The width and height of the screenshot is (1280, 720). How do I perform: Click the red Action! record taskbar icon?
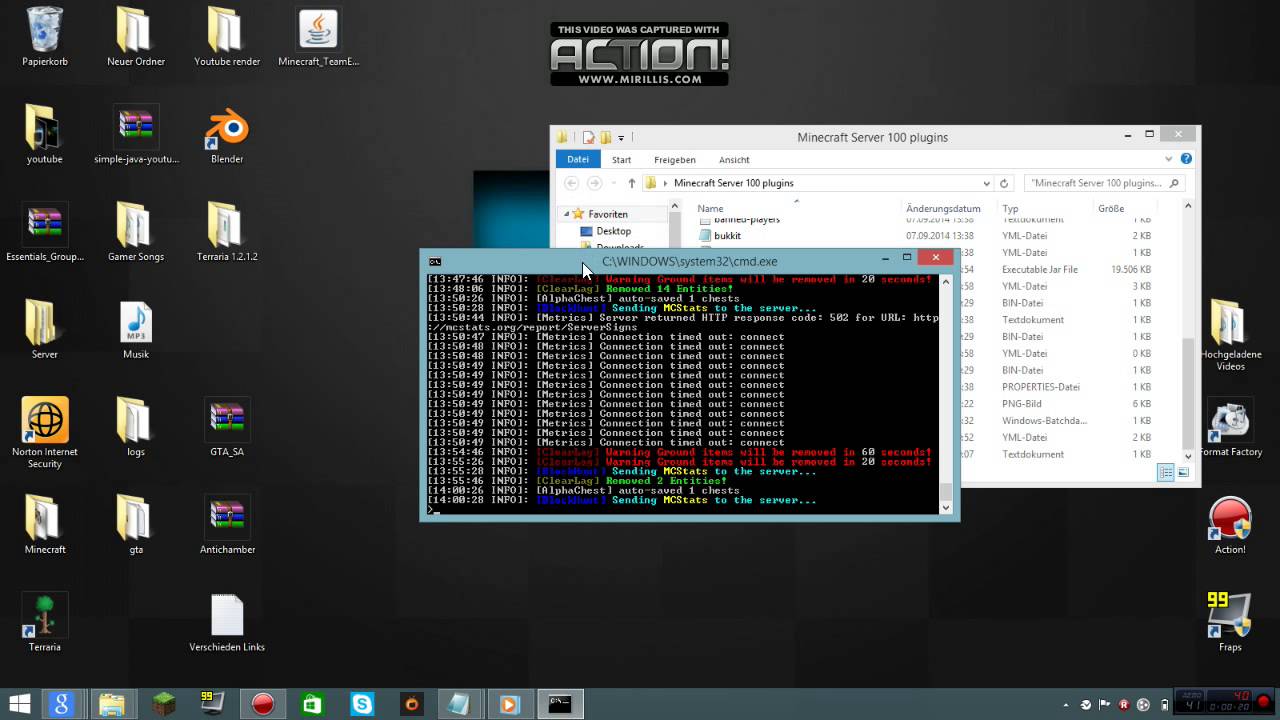(262, 704)
